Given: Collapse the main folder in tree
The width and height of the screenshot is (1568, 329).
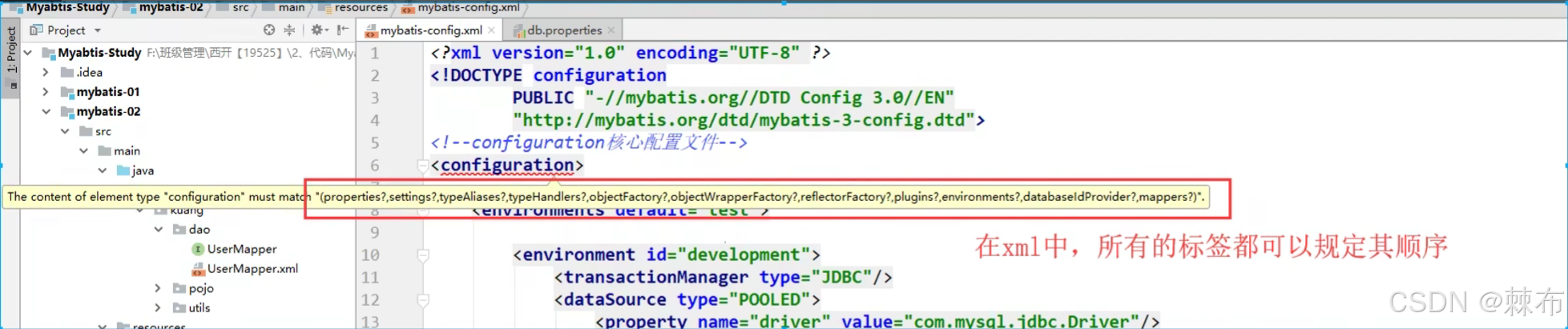Looking at the screenshot, I should coord(83,150).
